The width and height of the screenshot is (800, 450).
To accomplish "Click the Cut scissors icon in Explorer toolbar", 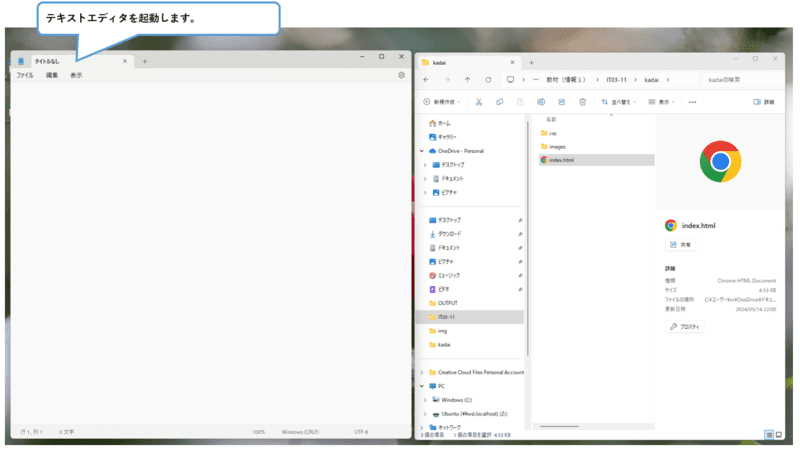I will [479, 102].
